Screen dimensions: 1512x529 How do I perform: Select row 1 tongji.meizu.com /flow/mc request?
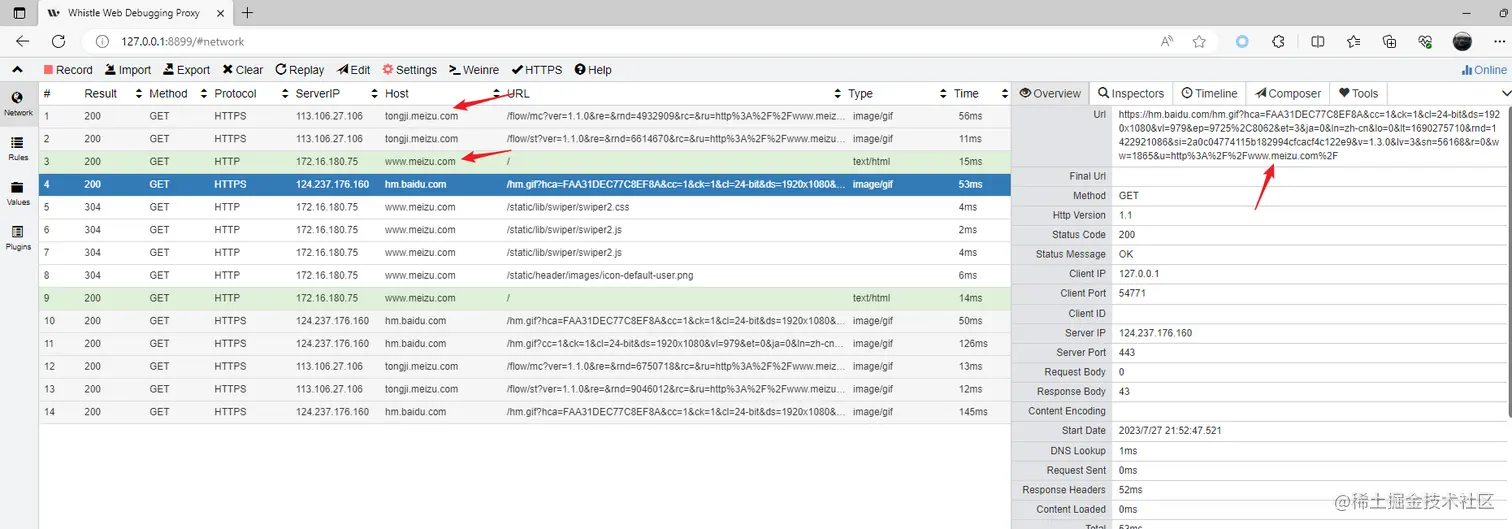click(x=525, y=116)
